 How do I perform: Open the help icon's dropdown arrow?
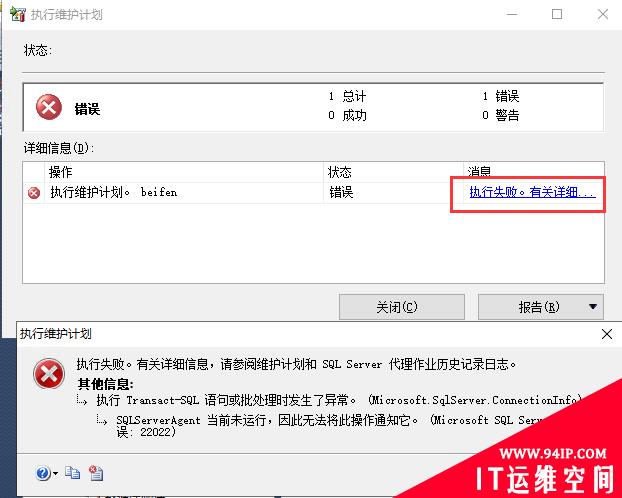point(55,473)
